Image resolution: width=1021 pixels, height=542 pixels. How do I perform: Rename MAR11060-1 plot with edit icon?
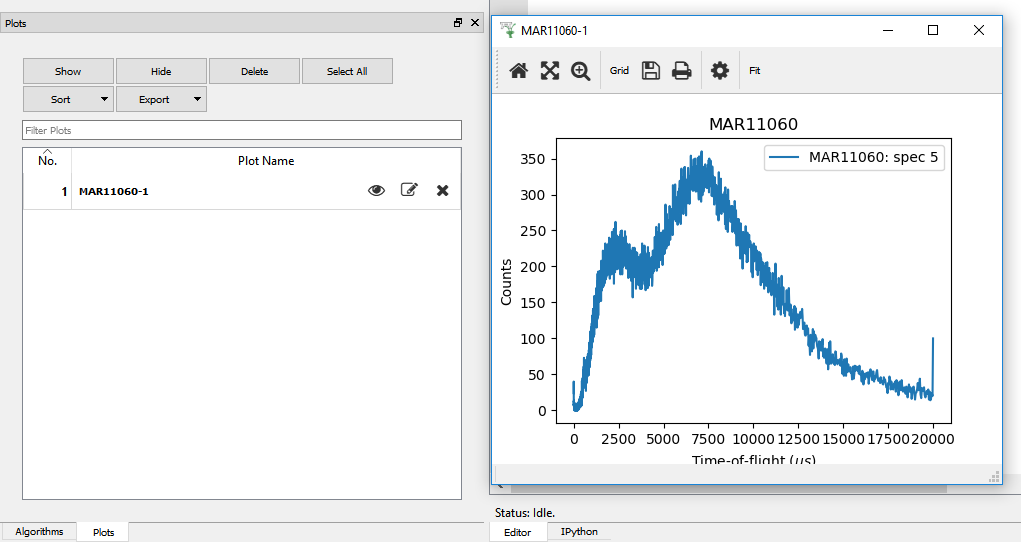(x=409, y=190)
